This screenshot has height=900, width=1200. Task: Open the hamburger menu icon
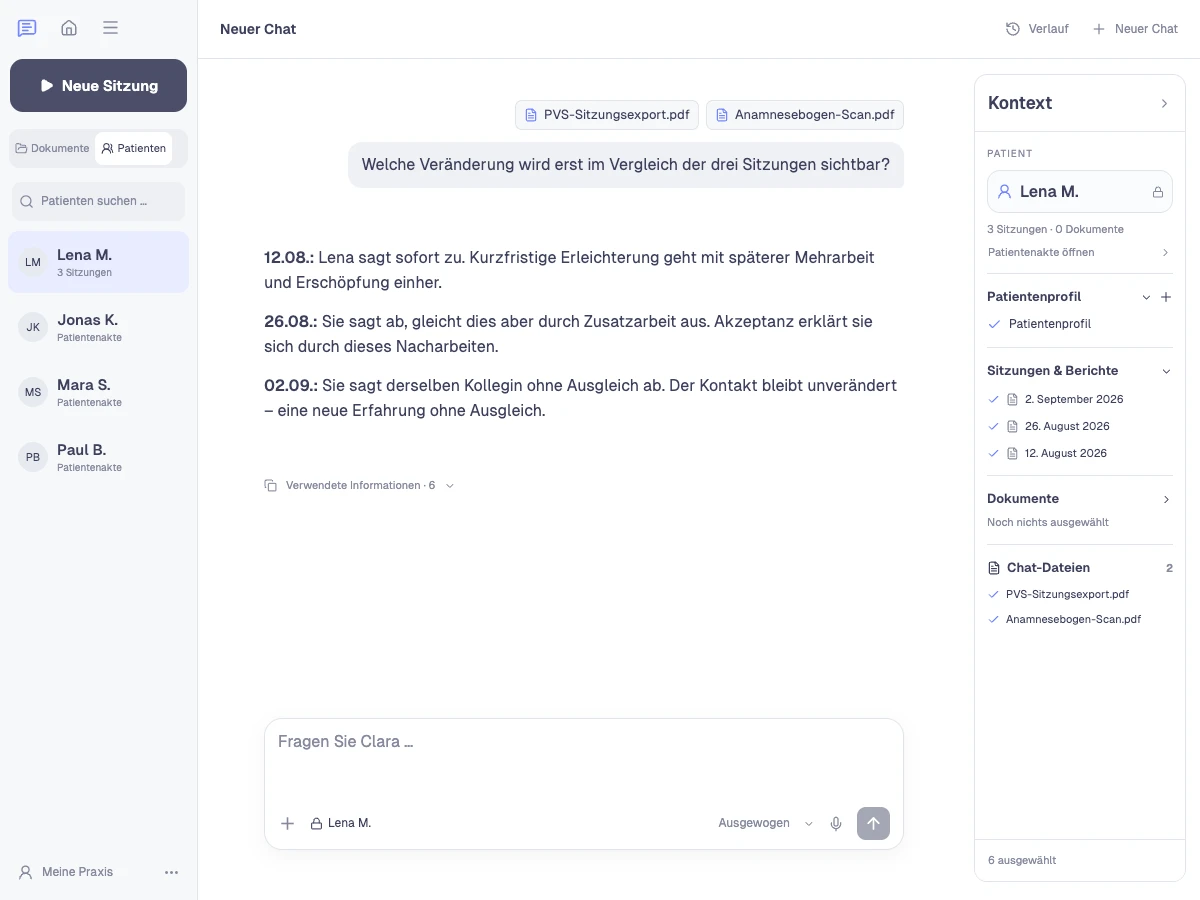click(111, 28)
